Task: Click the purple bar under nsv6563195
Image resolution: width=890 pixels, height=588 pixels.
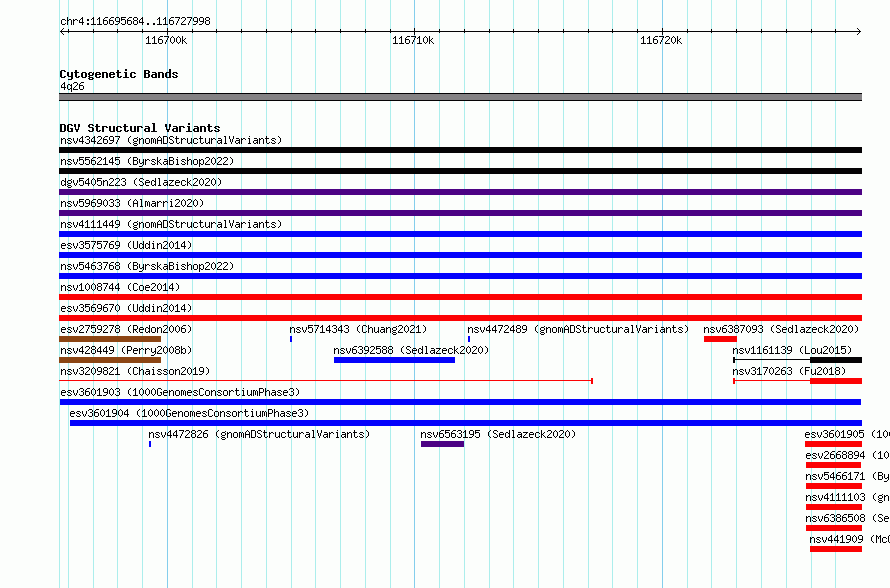Action: pos(442,444)
